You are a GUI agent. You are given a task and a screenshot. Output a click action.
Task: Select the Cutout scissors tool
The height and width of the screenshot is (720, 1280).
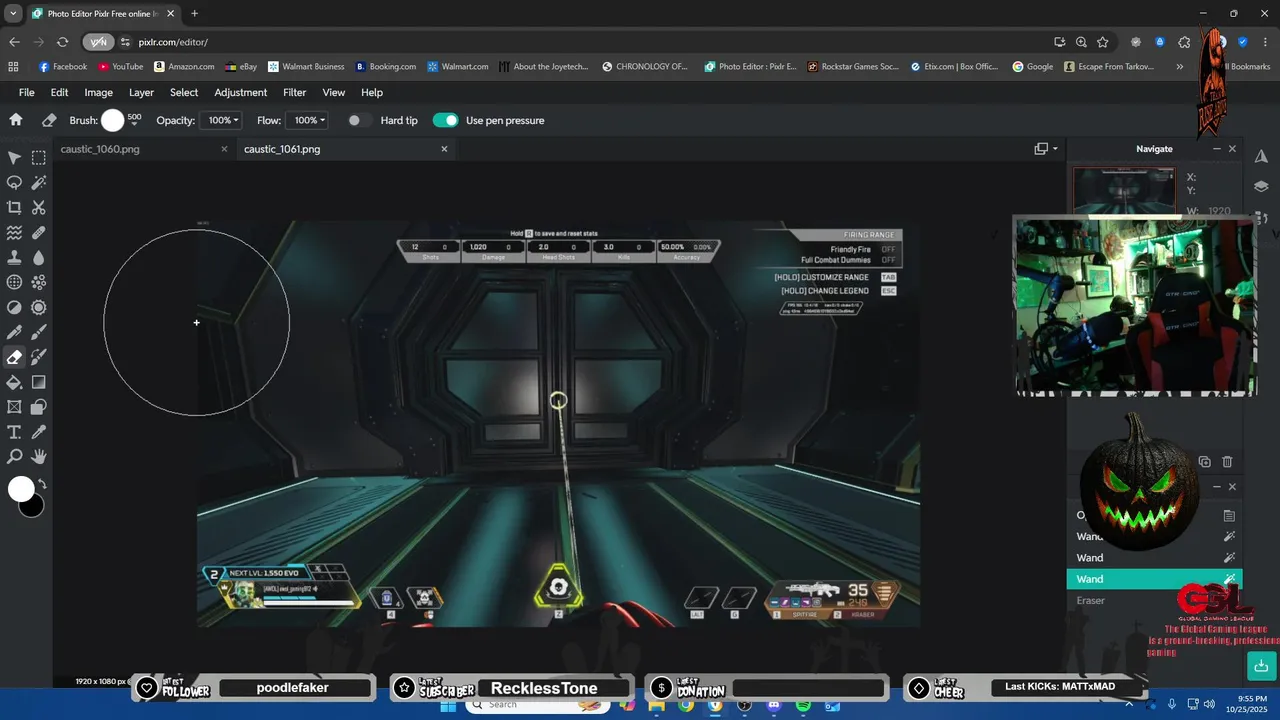39,208
